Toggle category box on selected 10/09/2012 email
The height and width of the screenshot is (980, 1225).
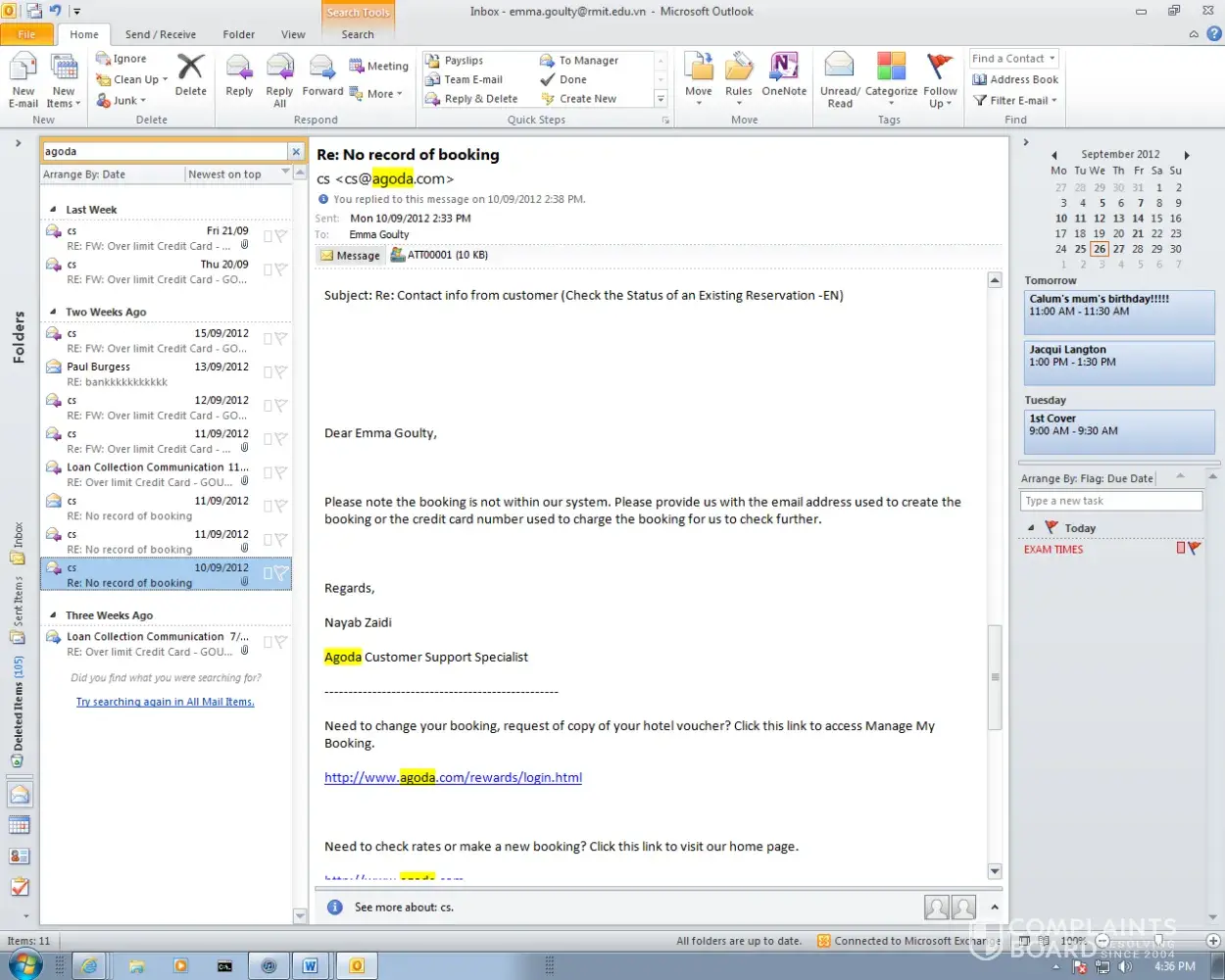tap(268, 573)
